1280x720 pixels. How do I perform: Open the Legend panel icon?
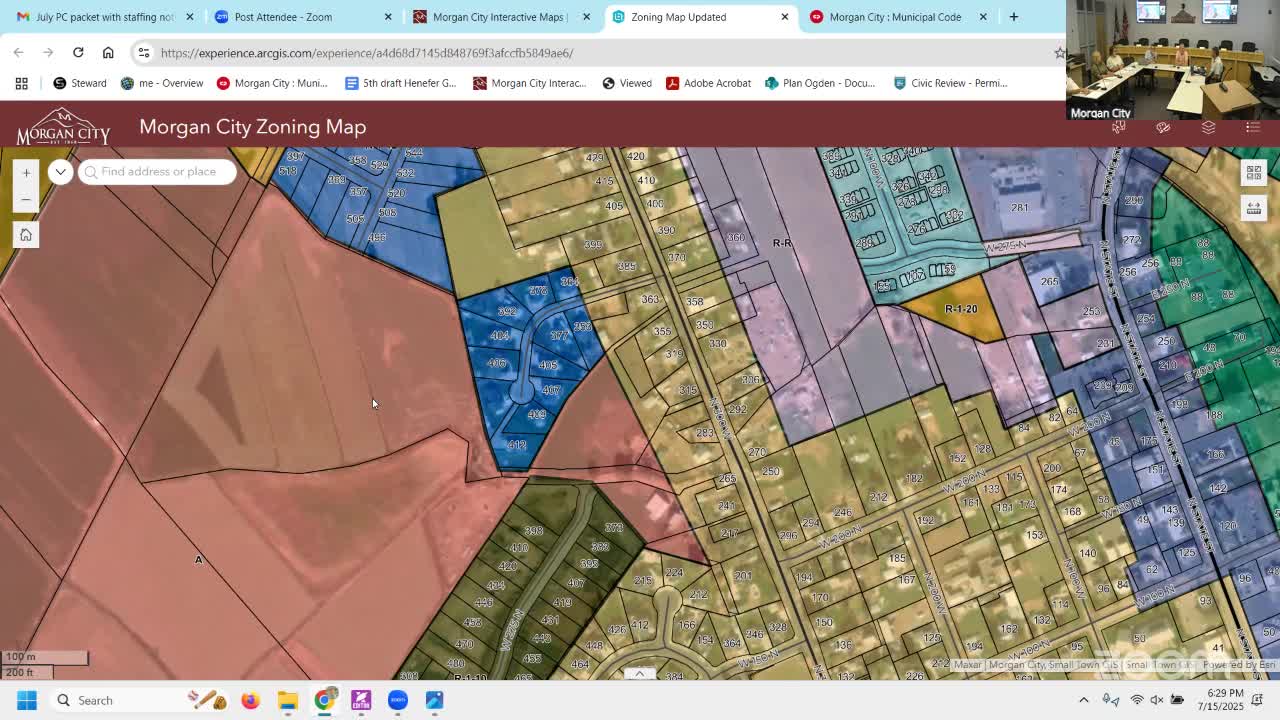pyautogui.click(x=1253, y=127)
